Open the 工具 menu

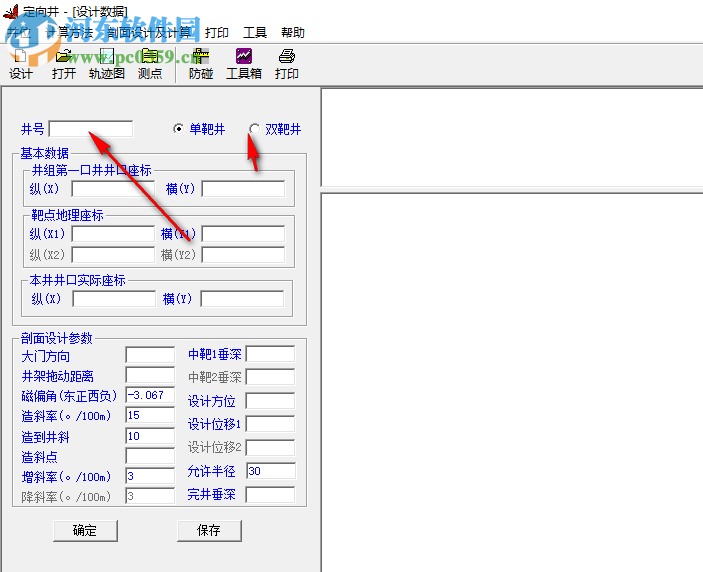pos(255,32)
